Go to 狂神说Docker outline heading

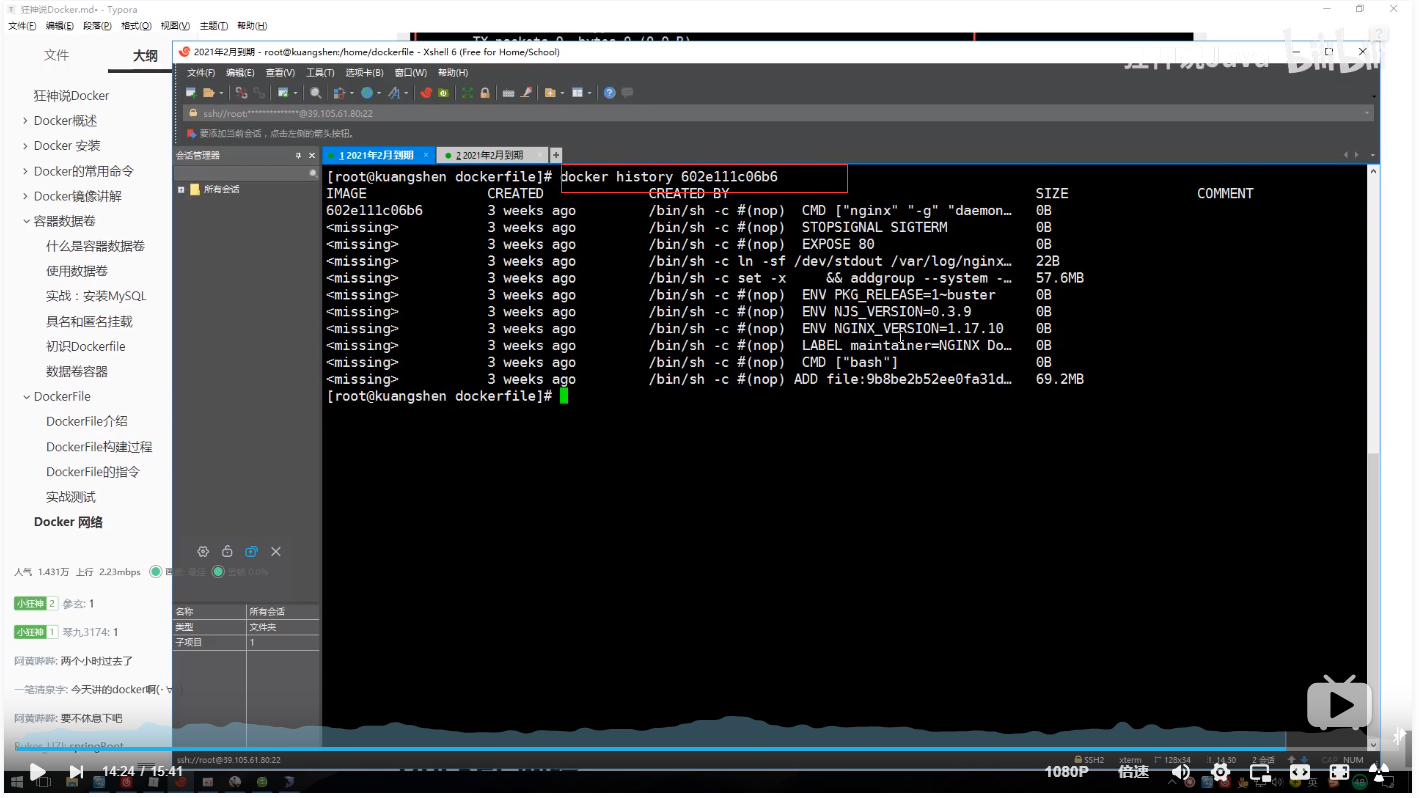pyautogui.click(x=71, y=96)
